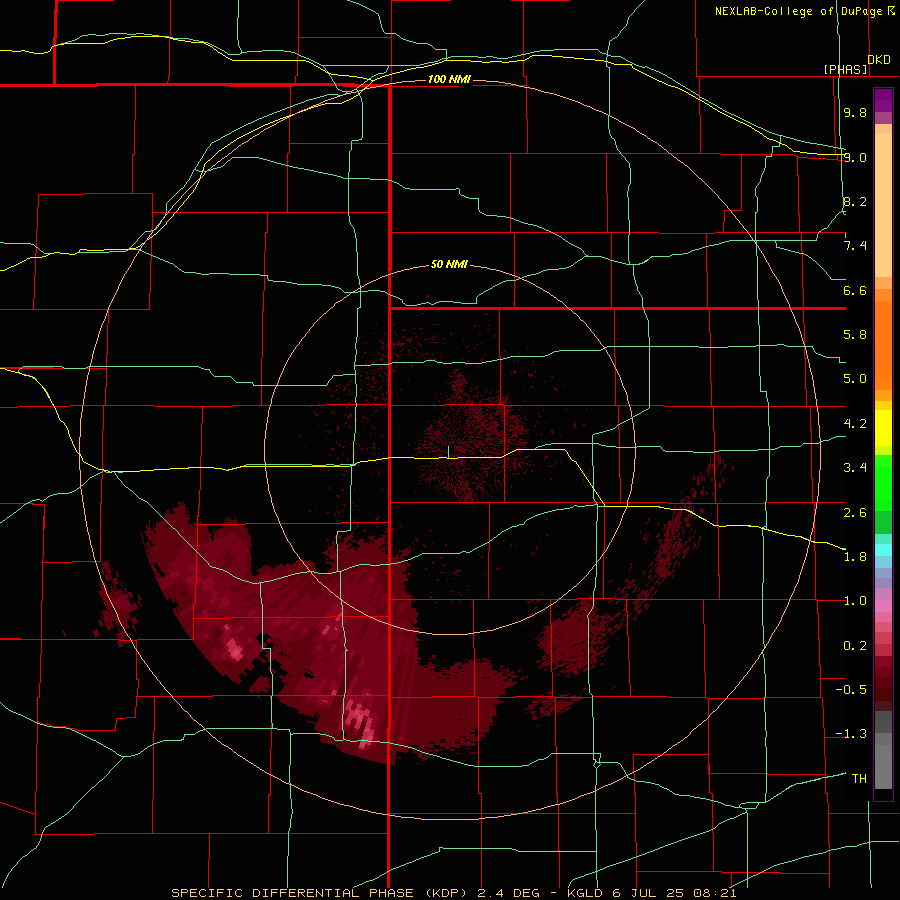This screenshot has width=900, height=900.
Task: Select the "-1.3" legend value
Action: pyautogui.click(x=851, y=734)
